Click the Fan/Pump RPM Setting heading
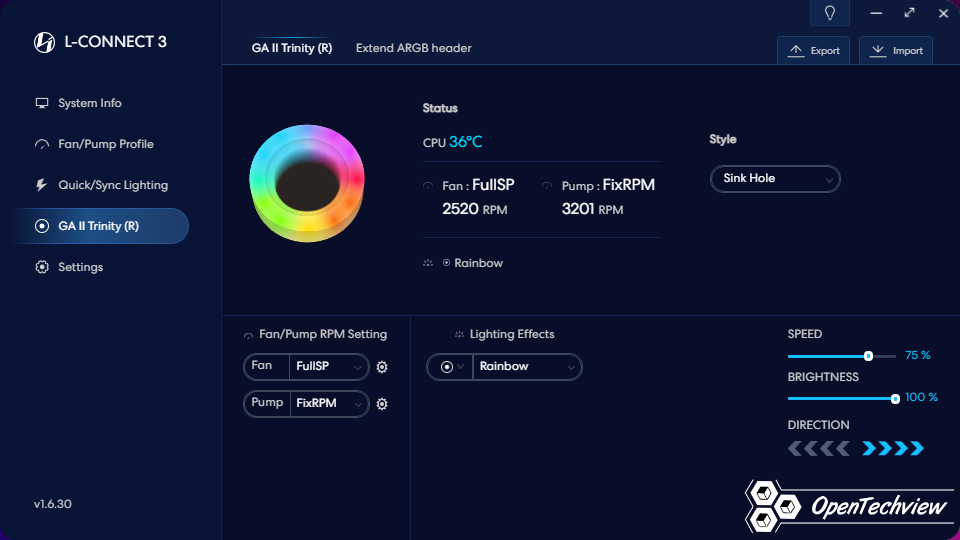 click(x=323, y=334)
